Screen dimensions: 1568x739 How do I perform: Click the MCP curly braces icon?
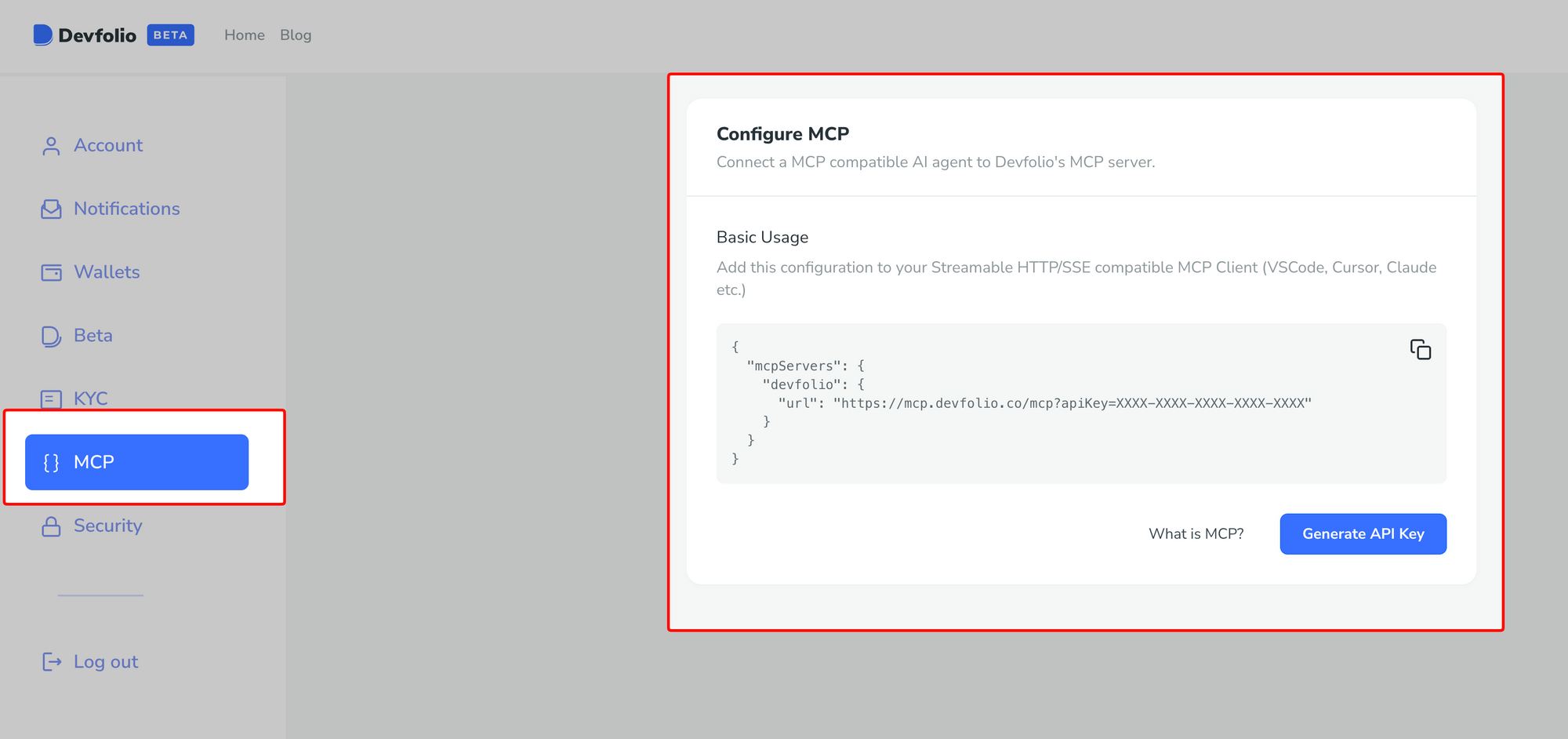tap(51, 463)
